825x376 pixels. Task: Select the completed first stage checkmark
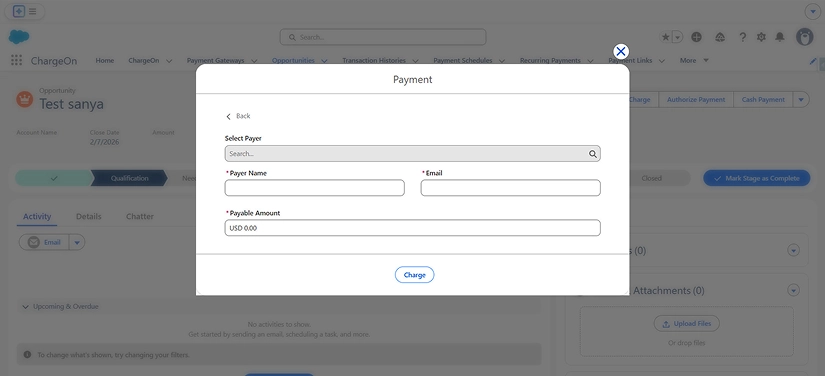pyautogui.click(x=54, y=178)
